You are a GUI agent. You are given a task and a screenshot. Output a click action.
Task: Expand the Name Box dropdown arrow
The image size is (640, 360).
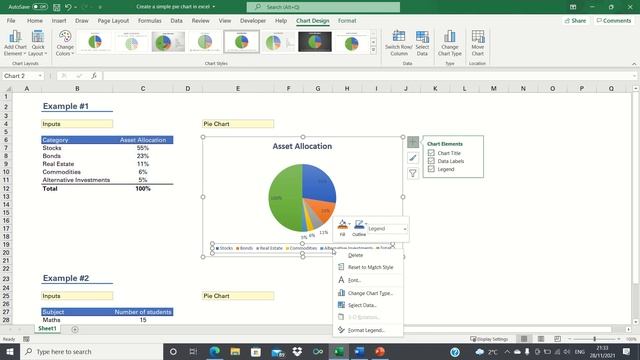click(40, 76)
